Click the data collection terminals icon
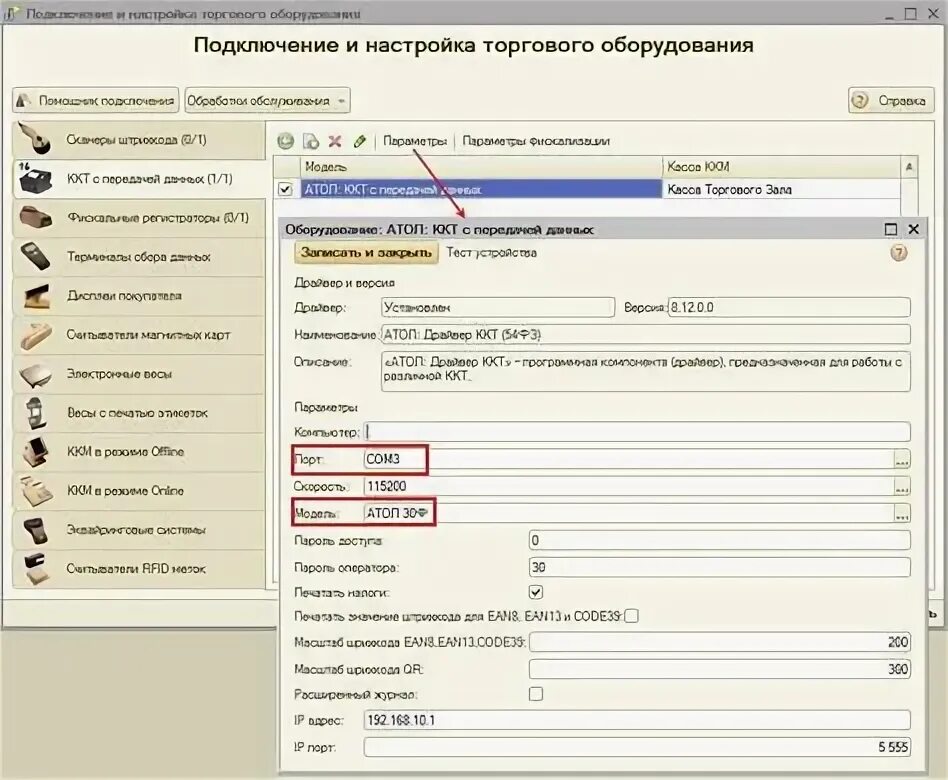This screenshot has height=780, width=948. pyautogui.click(x=35, y=256)
